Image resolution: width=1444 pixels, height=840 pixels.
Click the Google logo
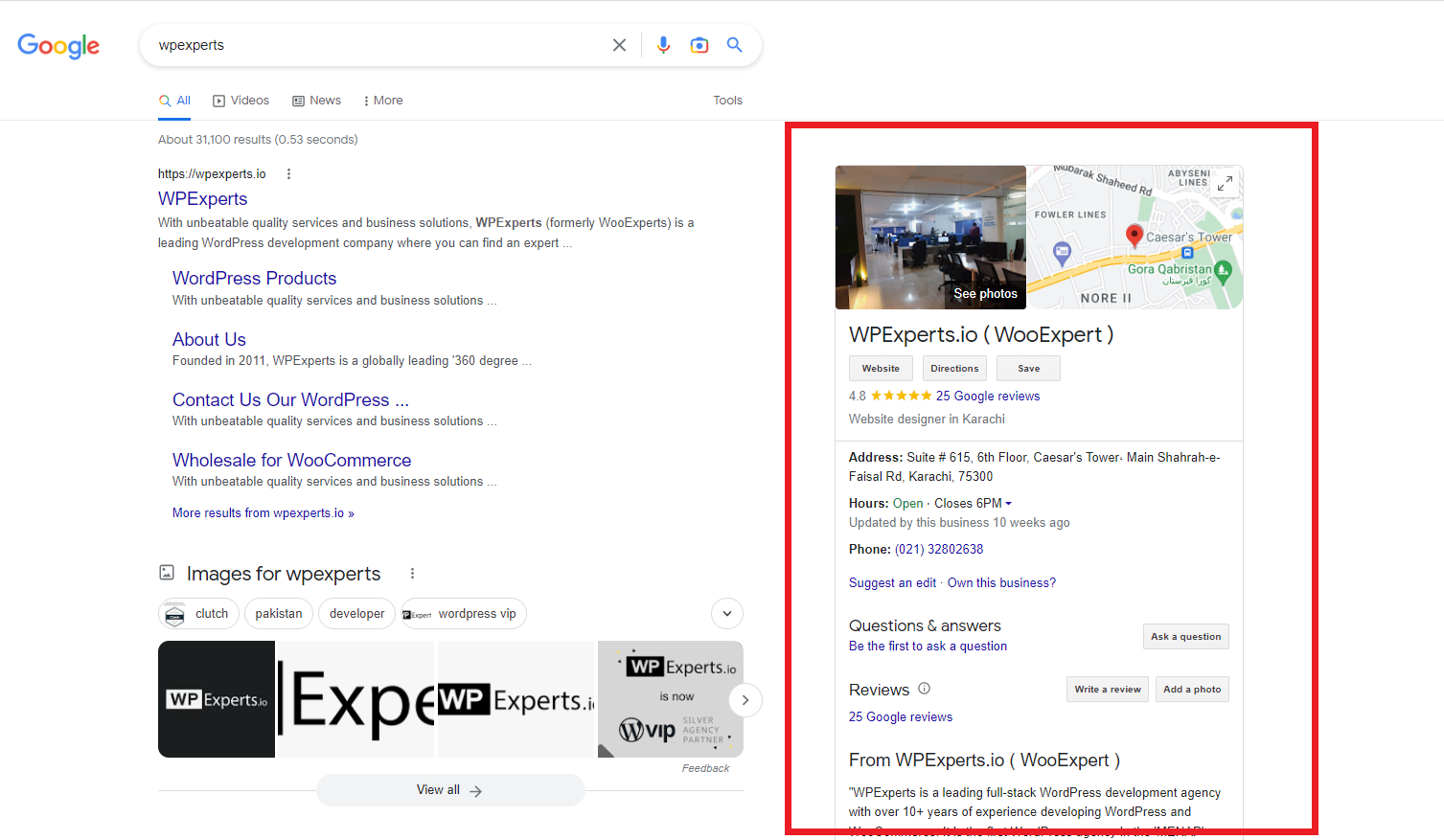click(58, 46)
